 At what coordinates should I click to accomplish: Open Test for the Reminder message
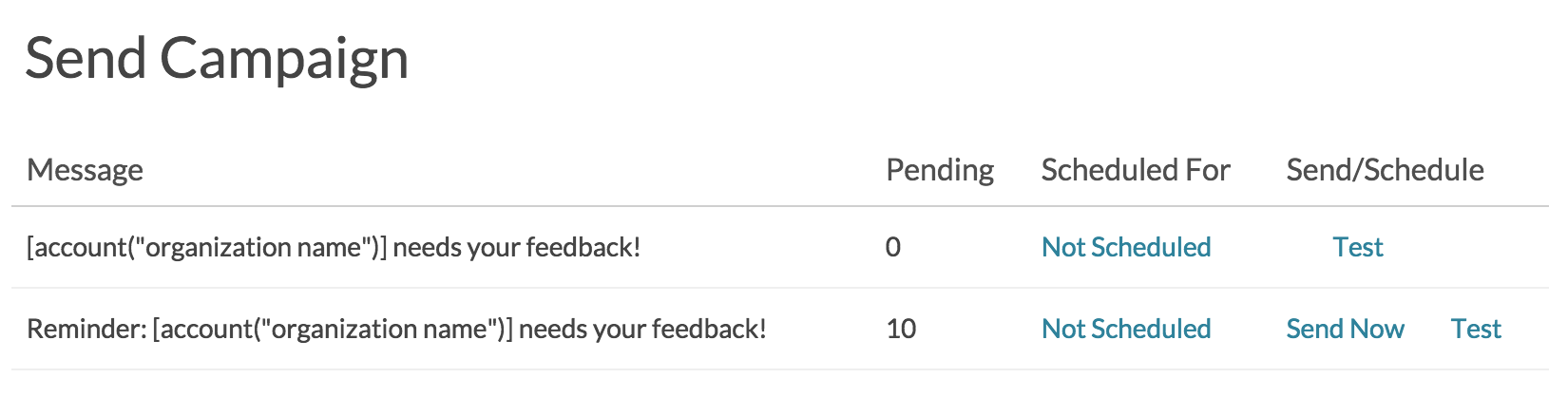click(x=1476, y=329)
